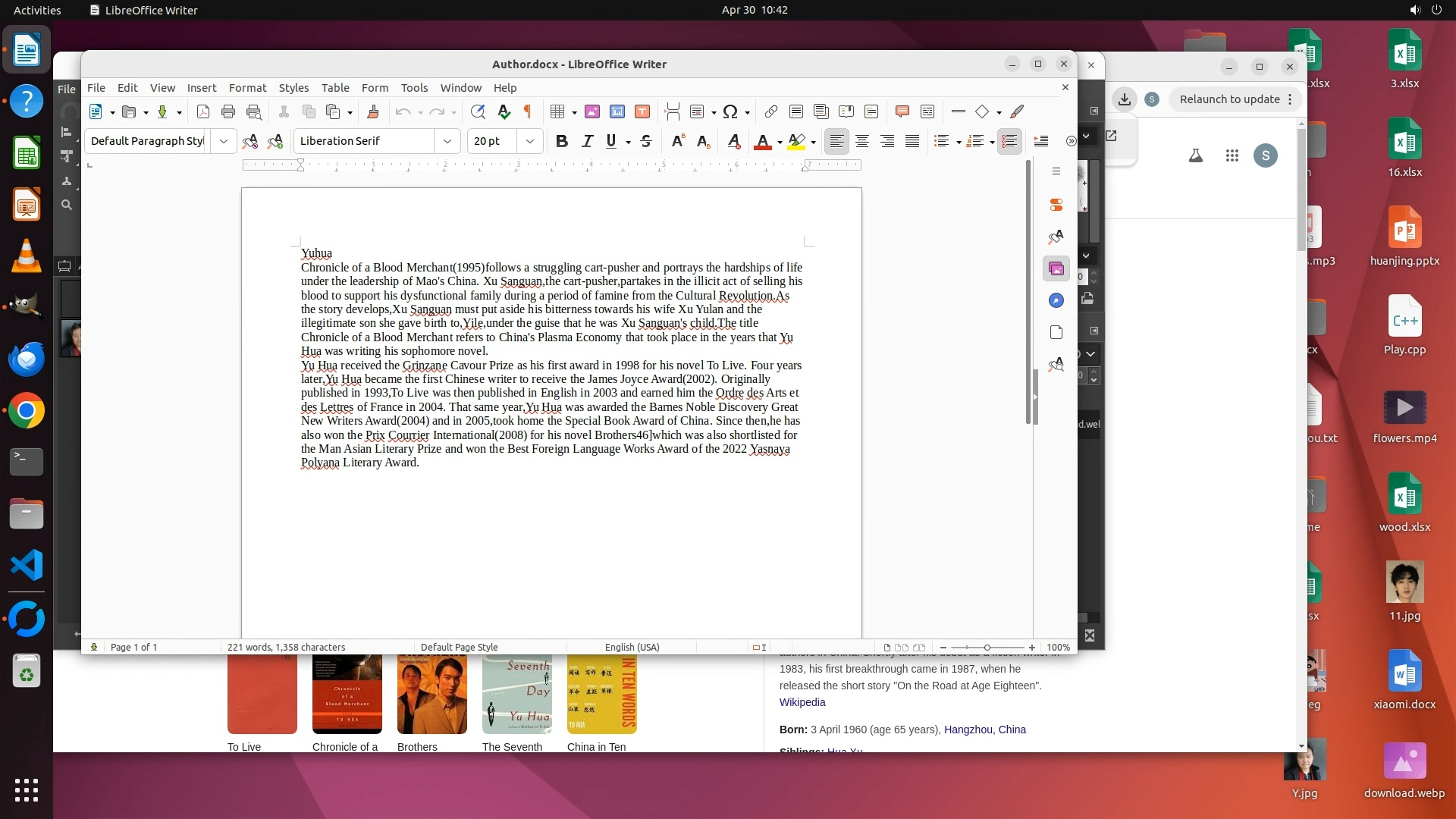Click the Wikipedia link
The width and height of the screenshot is (1456, 819).
click(x=802, y=702)
